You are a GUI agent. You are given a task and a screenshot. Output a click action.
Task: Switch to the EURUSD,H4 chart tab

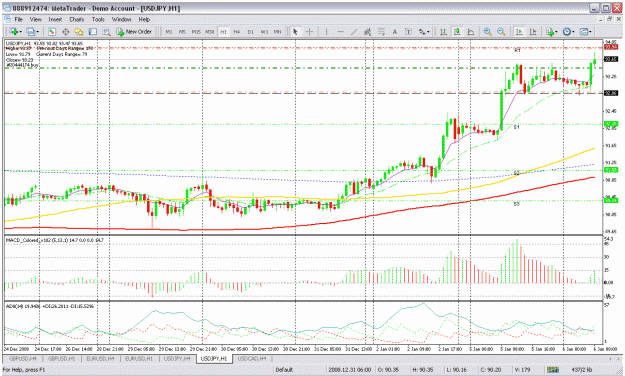(100, 358)
